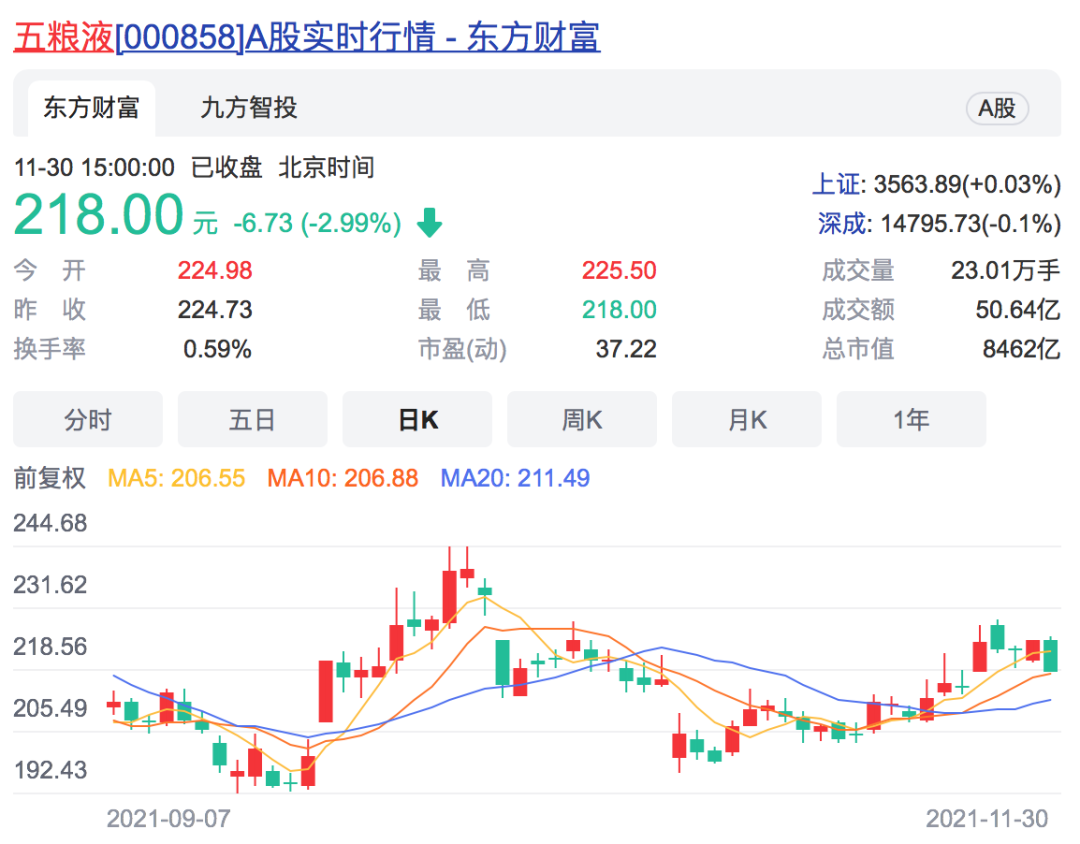Image resolution: width=1080 pixels, height=844 pixels.
Task: Click the MA10 indicator label
Action: tap(342, 479)
